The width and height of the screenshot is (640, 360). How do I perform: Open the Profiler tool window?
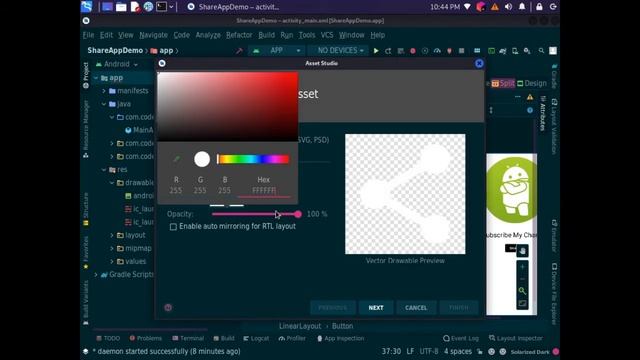pos(292,338)
